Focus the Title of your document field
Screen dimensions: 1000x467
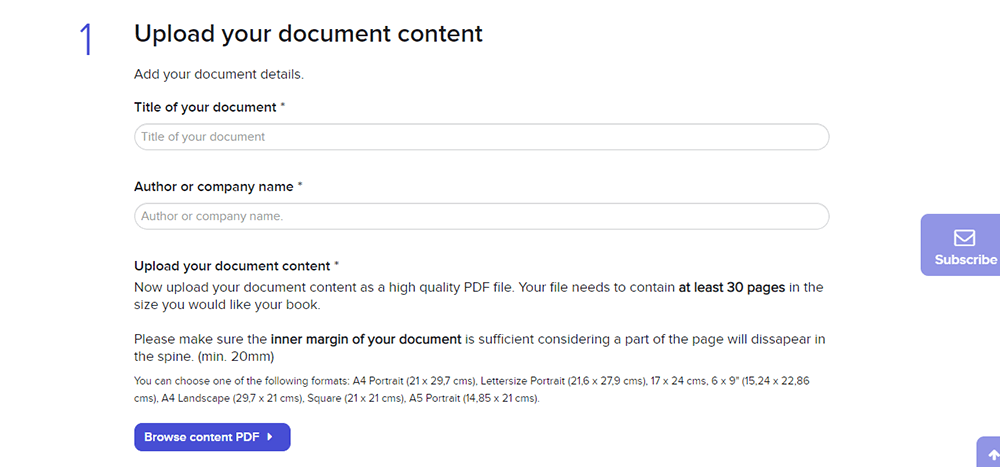tap(481, 137)
